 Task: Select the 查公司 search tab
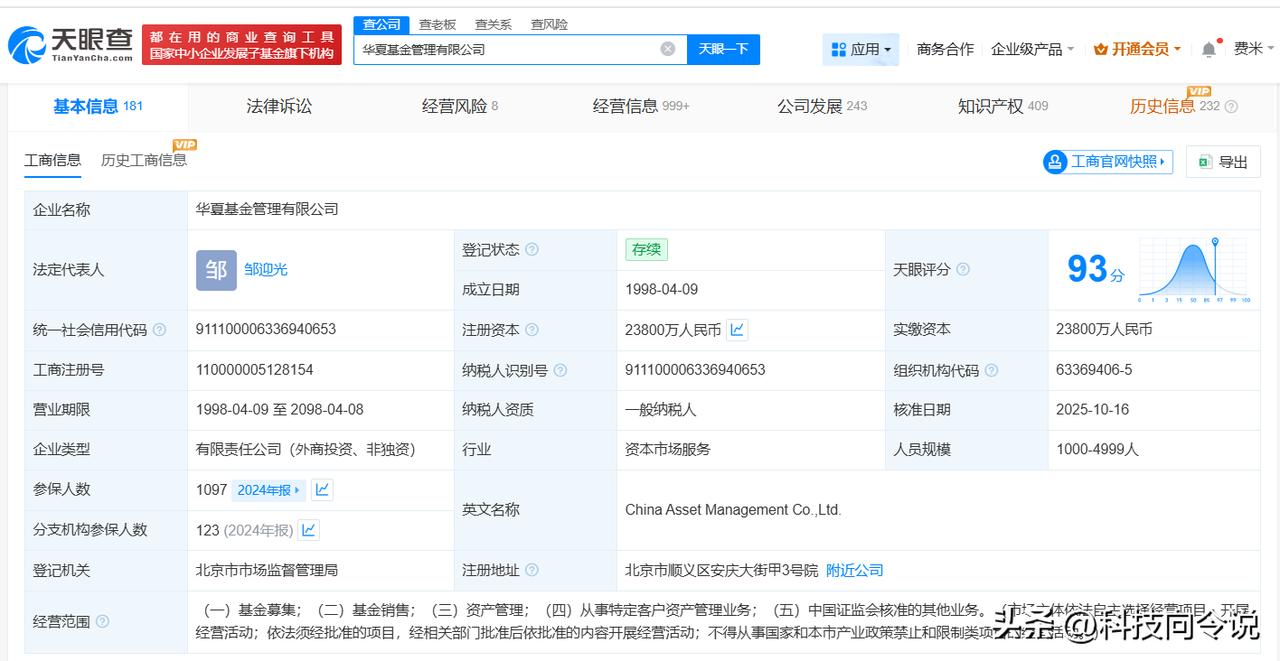tap(381, 24)
